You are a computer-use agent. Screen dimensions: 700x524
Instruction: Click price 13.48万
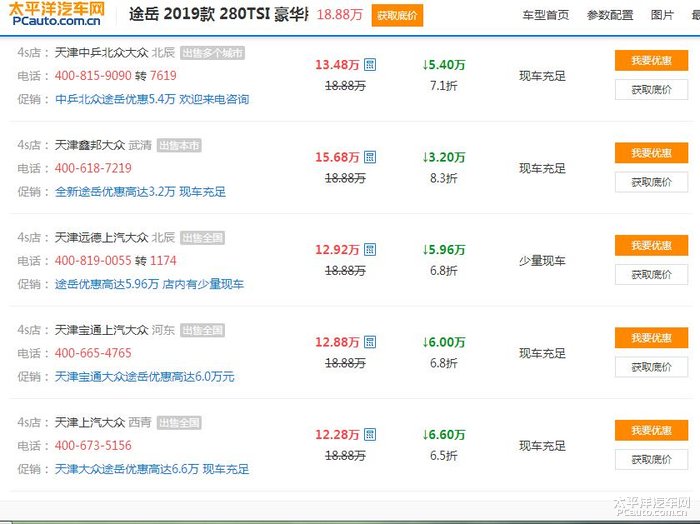[x=337, y=65]
